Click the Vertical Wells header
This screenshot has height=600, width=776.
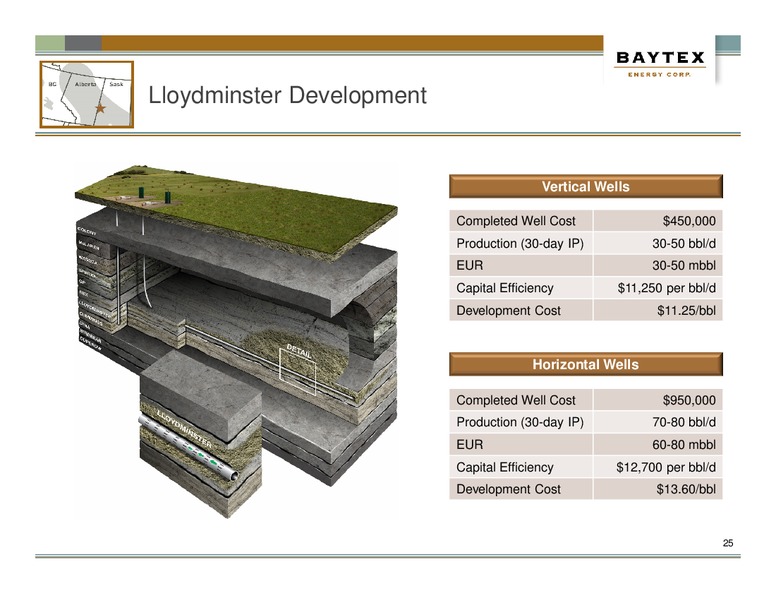(x=585, y=187)
